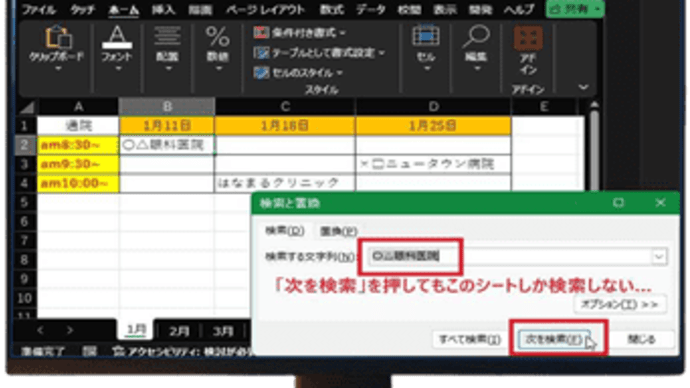Image resolution: width=690 pixels, height=388 pixels.
Task: Click the am8:30~ cell
Action: click(x=78, y=145)
